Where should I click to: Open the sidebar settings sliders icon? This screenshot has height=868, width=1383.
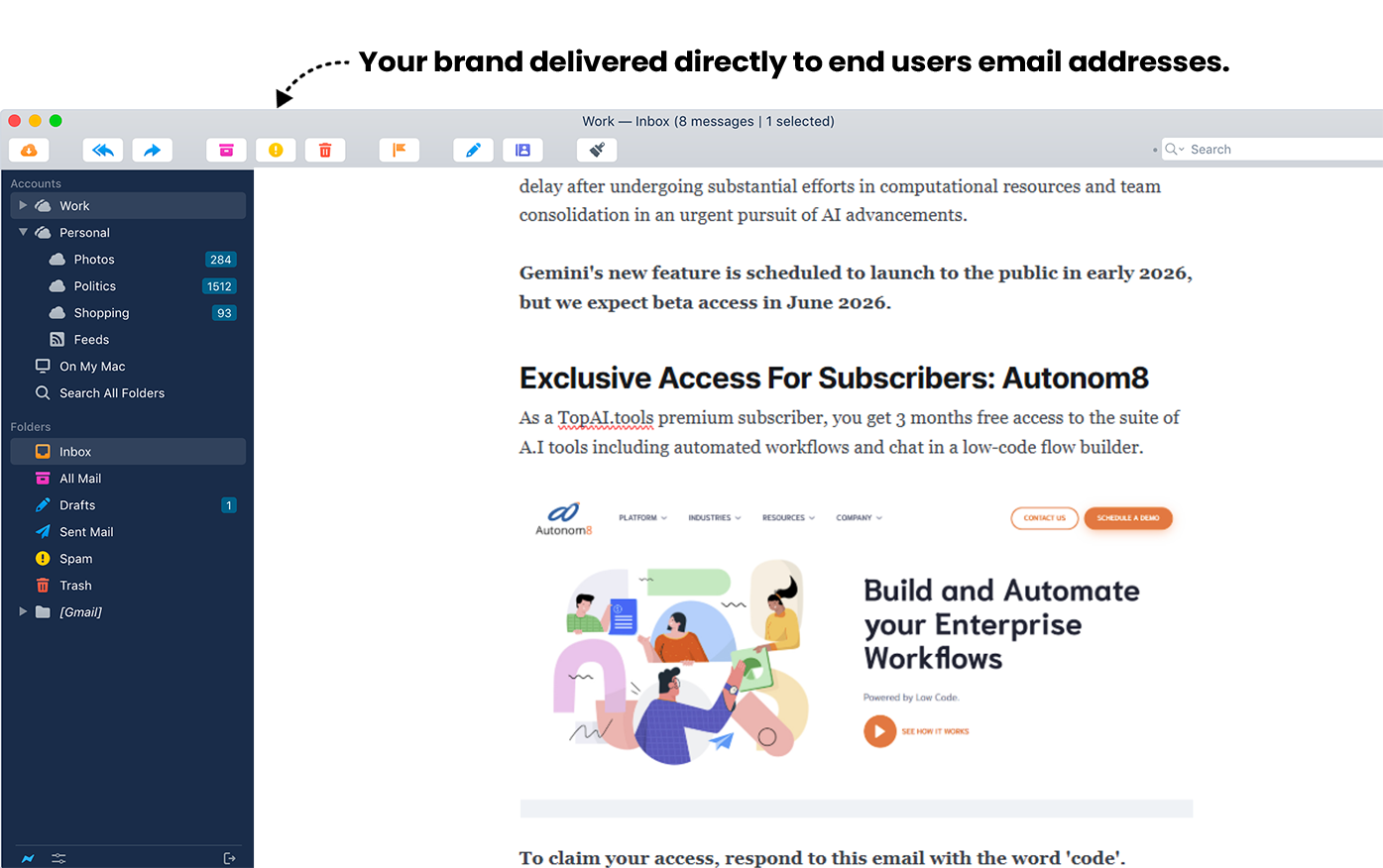click(58, 858)
